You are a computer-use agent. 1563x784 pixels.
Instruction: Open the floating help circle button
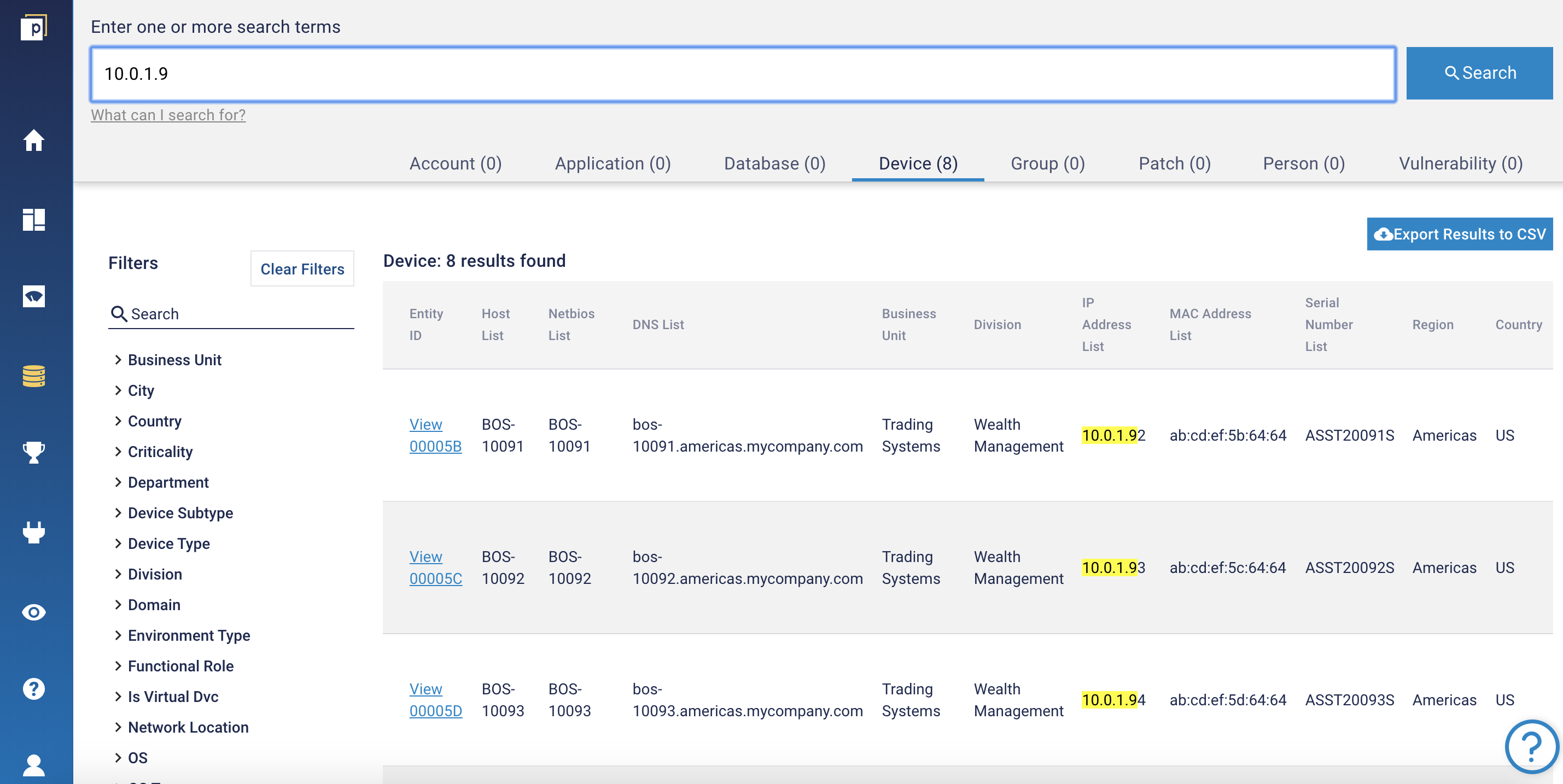[1531, 746]
